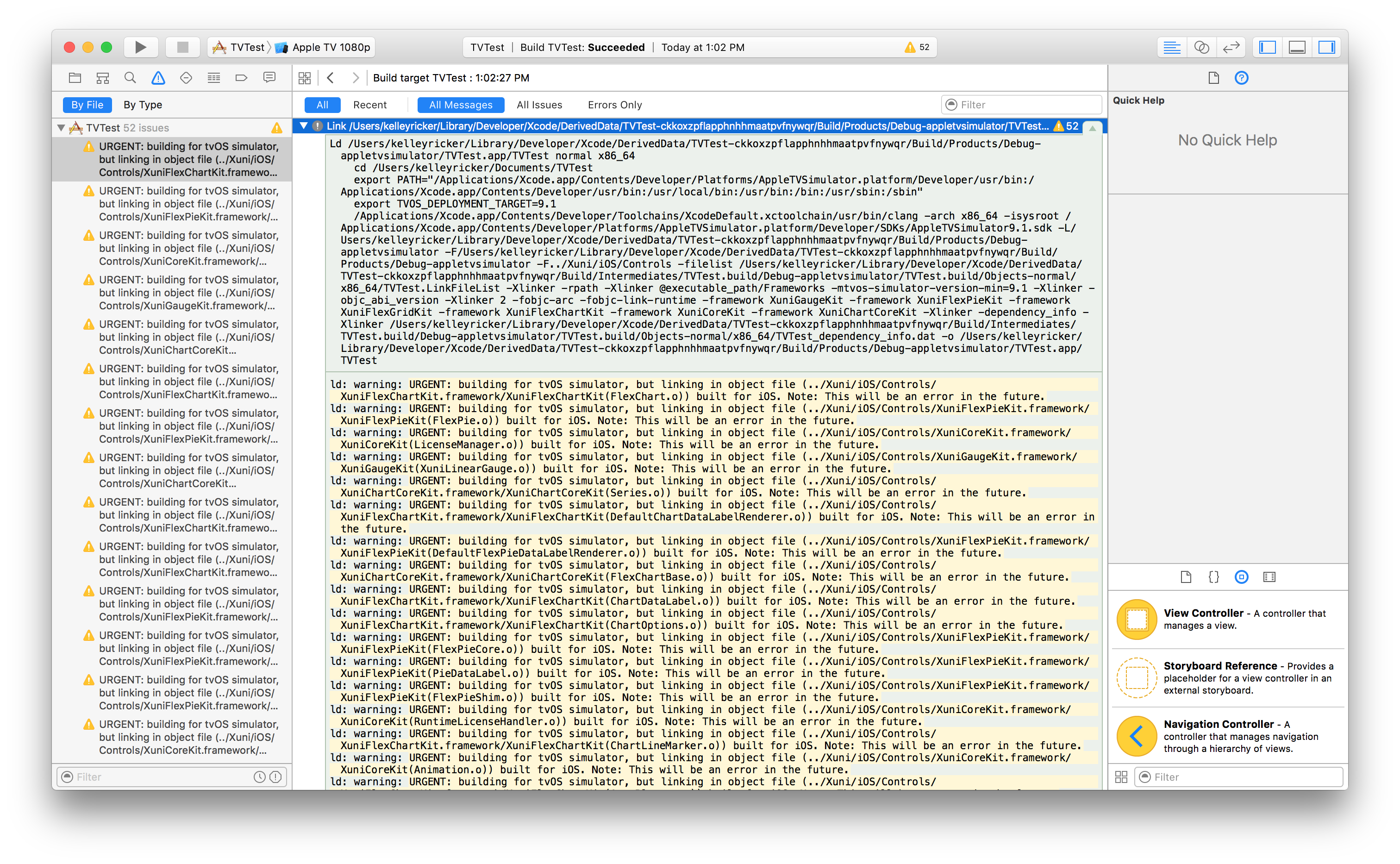Switch issues grouping to By Type
1400x864 pixels.
143,105
